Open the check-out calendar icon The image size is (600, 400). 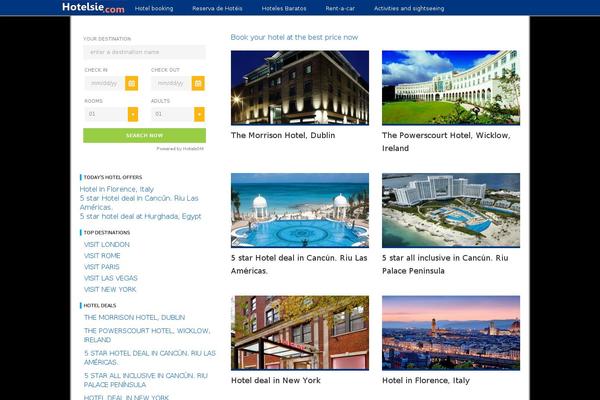[x=198, y=83]
